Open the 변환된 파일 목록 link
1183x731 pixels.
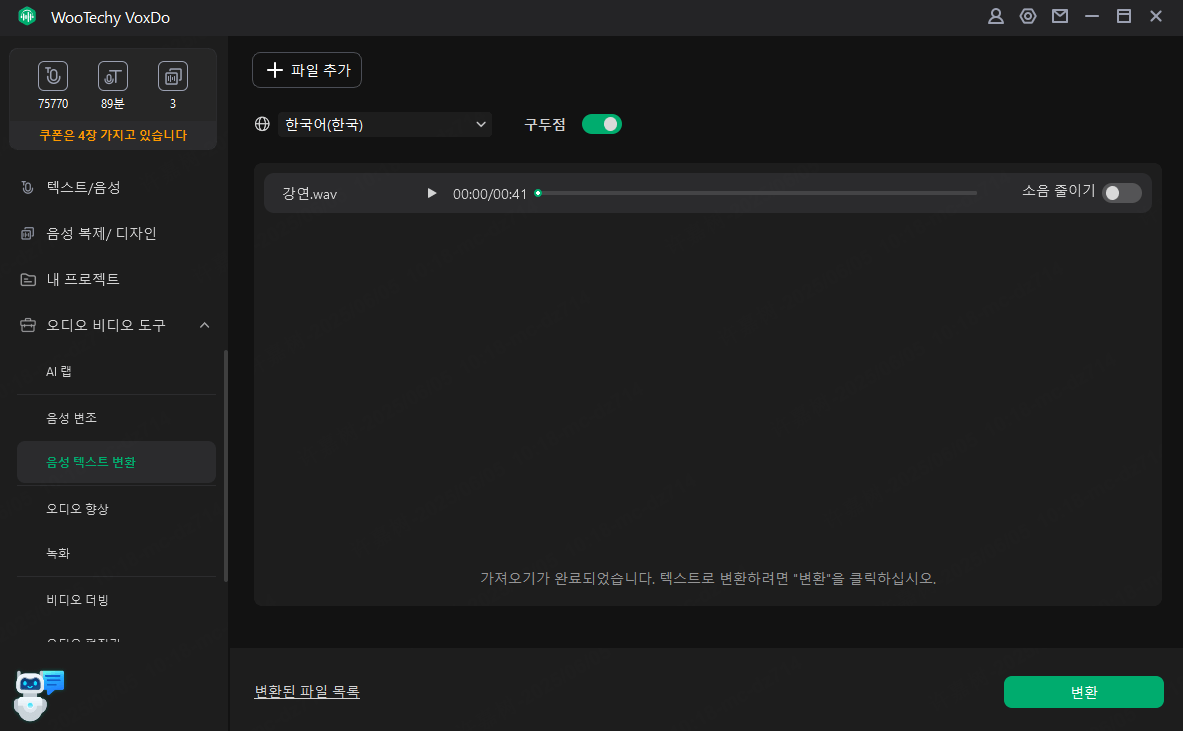(307, 691)
